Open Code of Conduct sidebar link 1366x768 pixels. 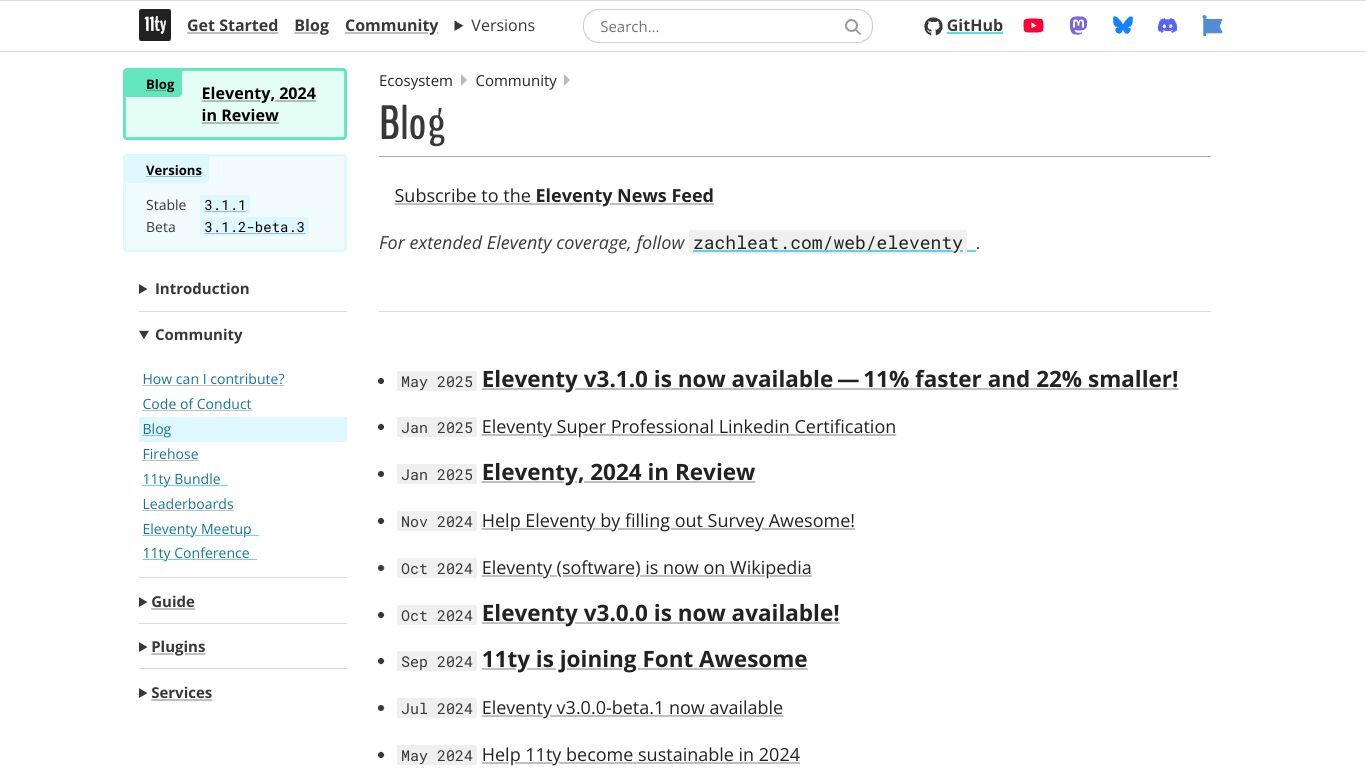[x=197, y=404]
